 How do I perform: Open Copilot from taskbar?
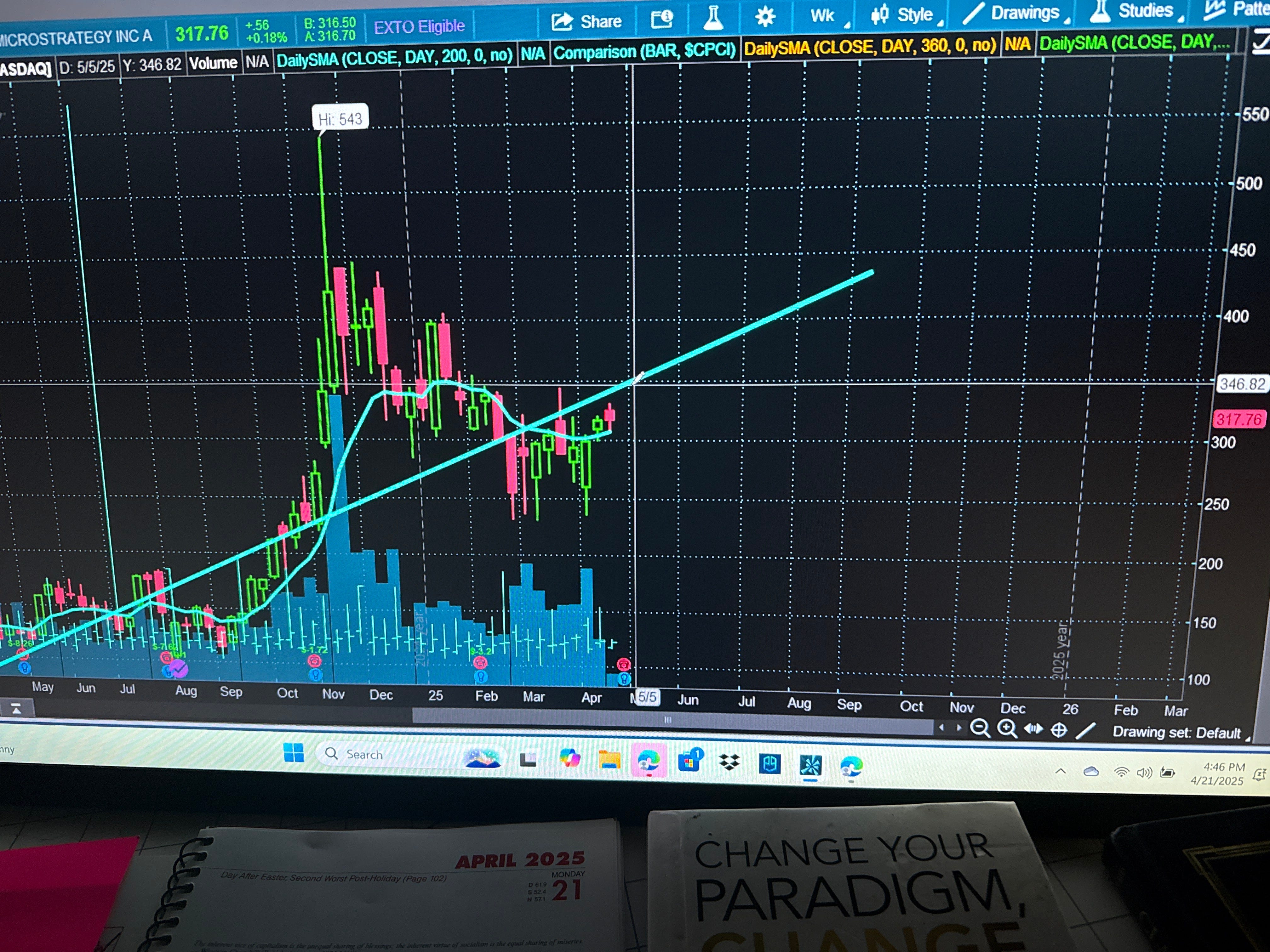569,759
